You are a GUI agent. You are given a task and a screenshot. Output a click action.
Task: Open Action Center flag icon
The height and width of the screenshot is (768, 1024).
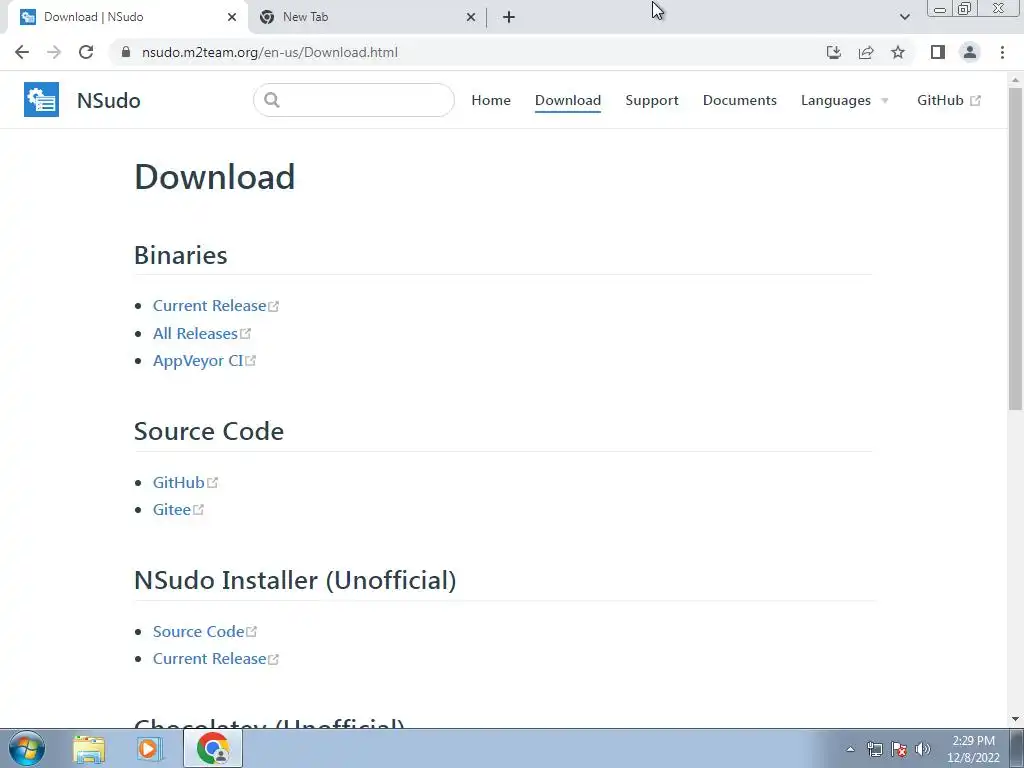tap(899, 749)
